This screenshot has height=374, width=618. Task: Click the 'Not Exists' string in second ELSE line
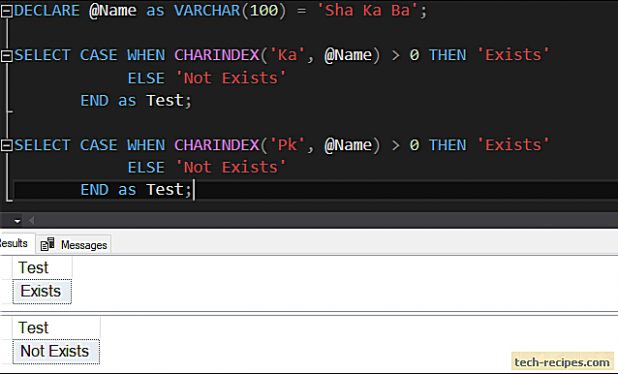(x=231, y=167)
